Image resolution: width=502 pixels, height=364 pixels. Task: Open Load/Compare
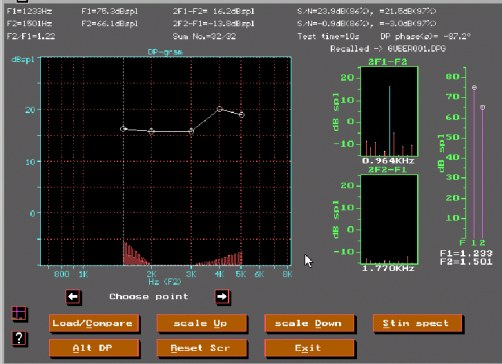point(94,323)
